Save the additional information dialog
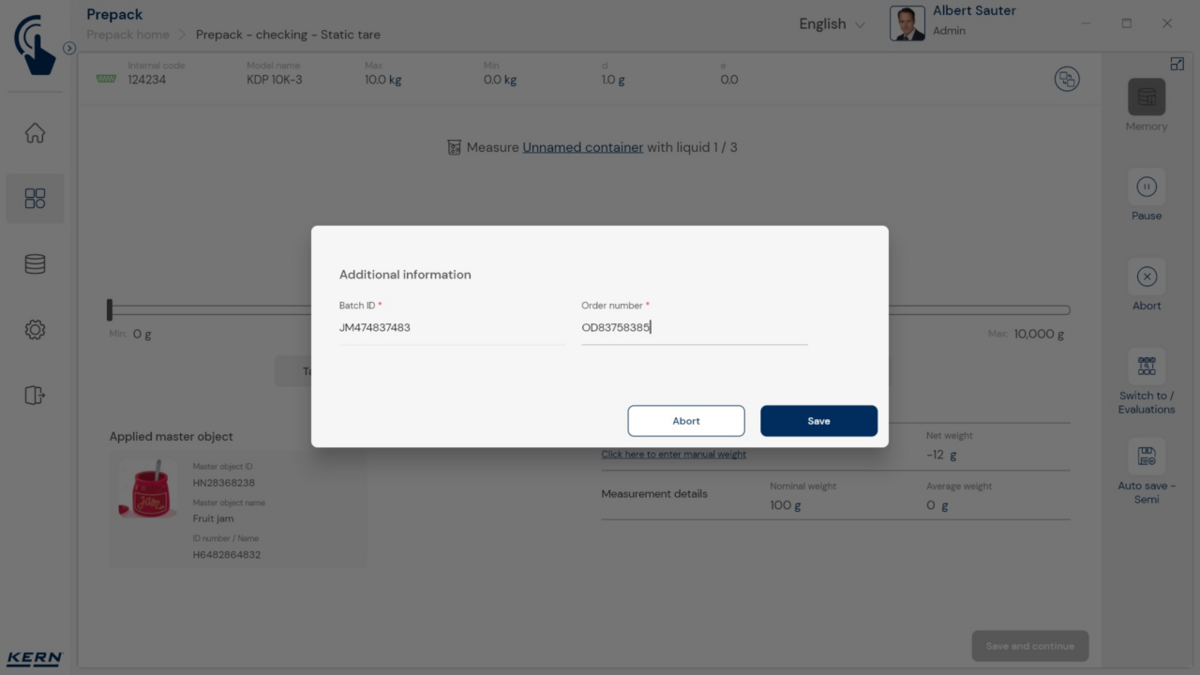The image size is (1200, 675). (x=818, y=421)
